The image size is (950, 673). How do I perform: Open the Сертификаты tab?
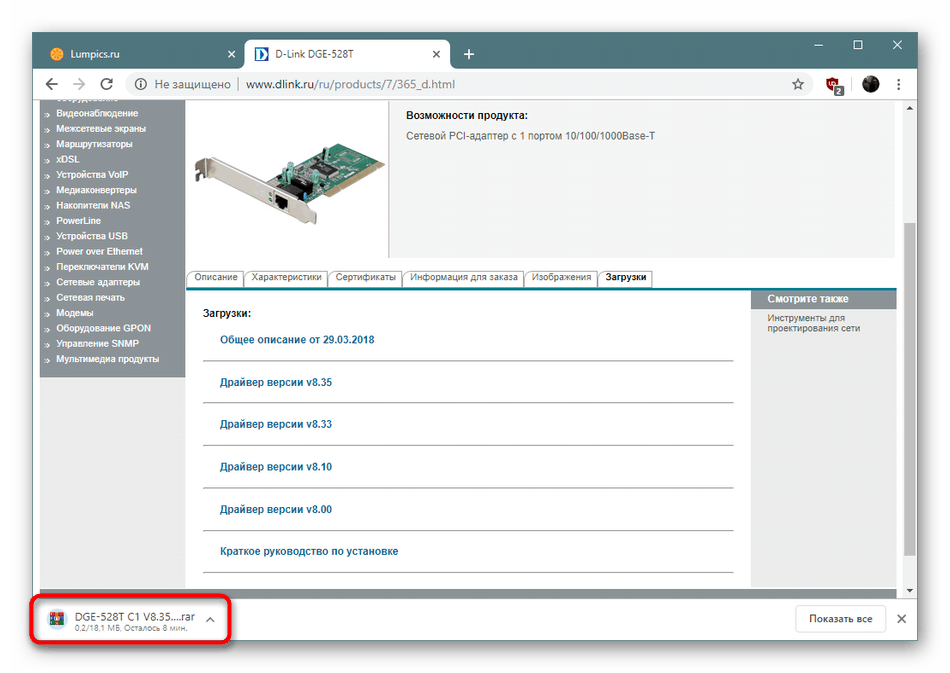(365, 277)
